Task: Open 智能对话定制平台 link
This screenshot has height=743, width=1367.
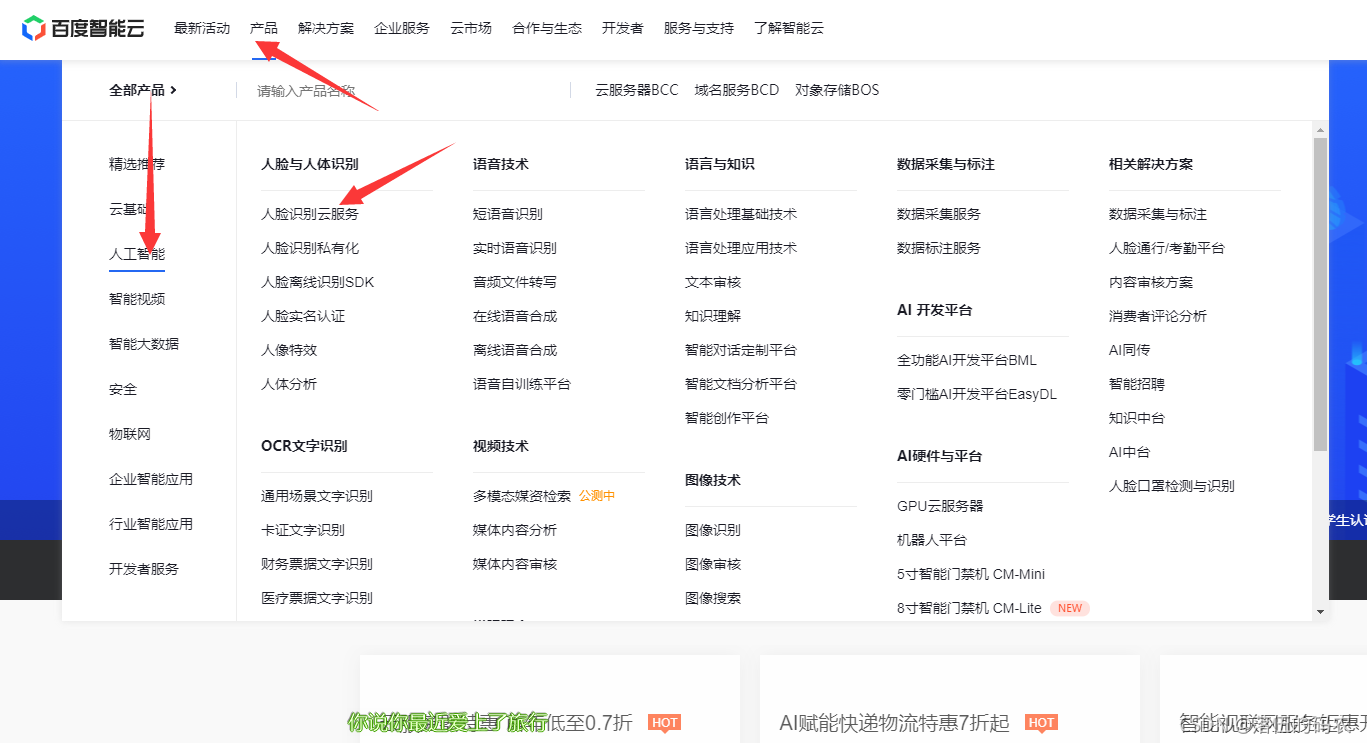Action: [x=741, y=350]
